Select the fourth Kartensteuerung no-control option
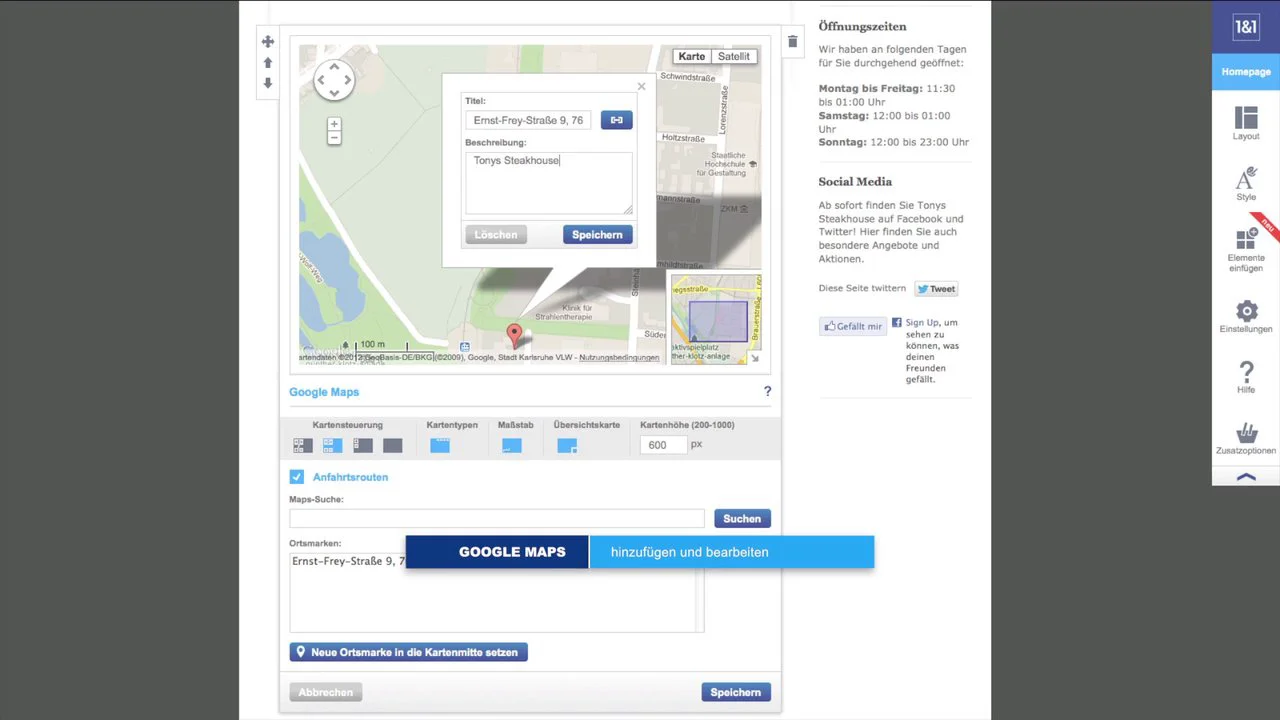 (392, 446)
